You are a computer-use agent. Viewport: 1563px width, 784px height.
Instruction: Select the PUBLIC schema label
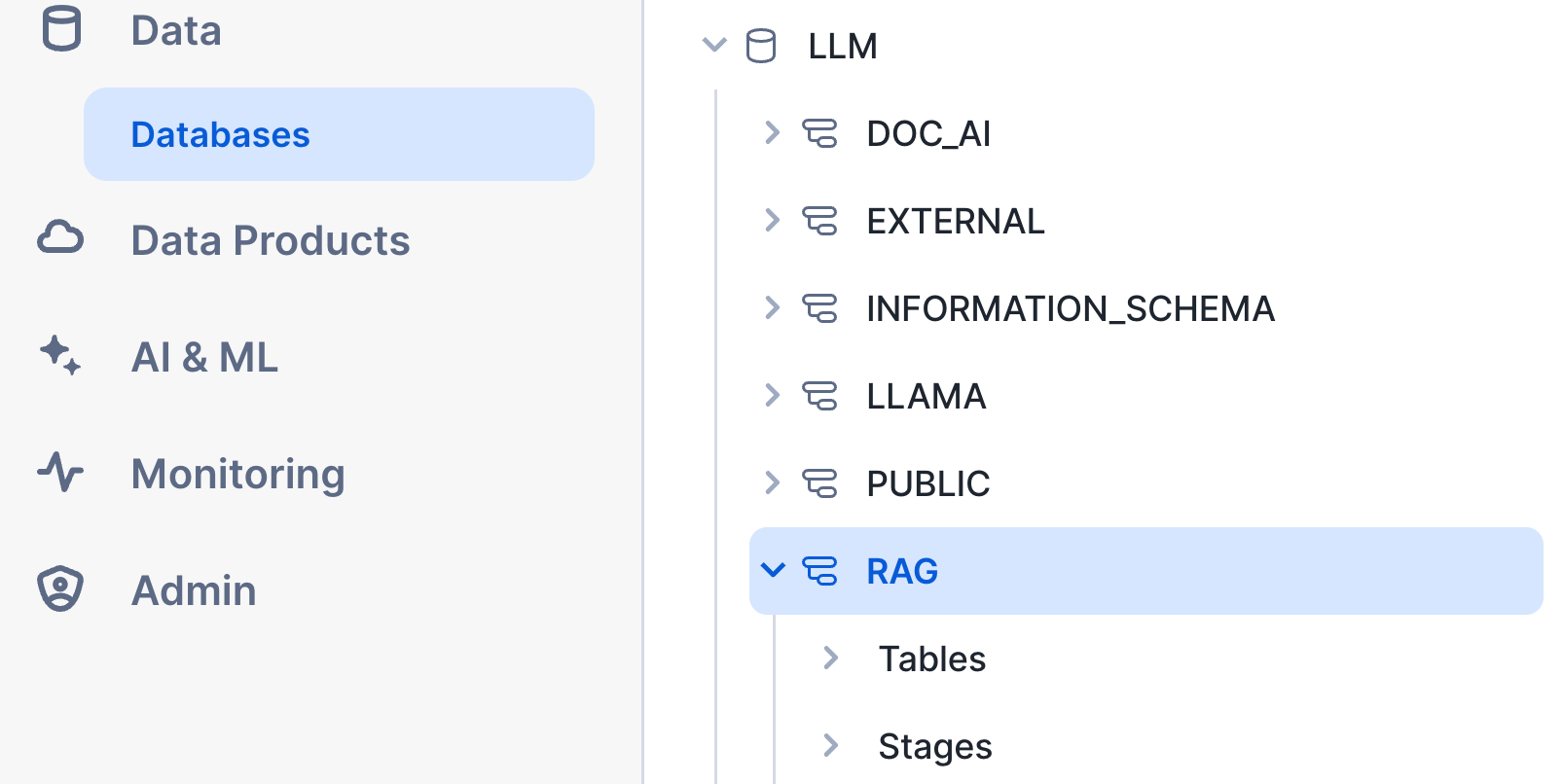click(x=928, y=483)
